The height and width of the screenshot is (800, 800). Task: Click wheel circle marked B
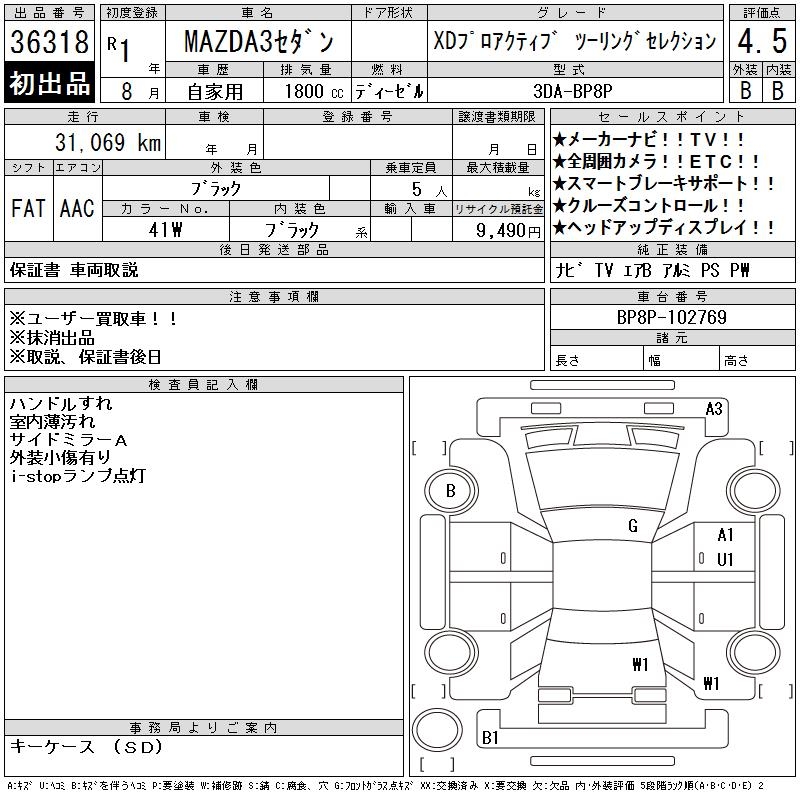click(x=451, y=491)
